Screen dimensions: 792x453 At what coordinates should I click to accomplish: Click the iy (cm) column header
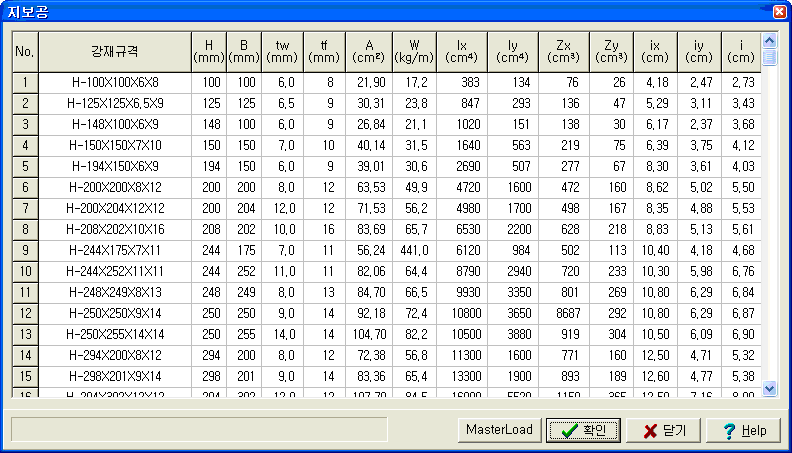[x=699, y=52]
